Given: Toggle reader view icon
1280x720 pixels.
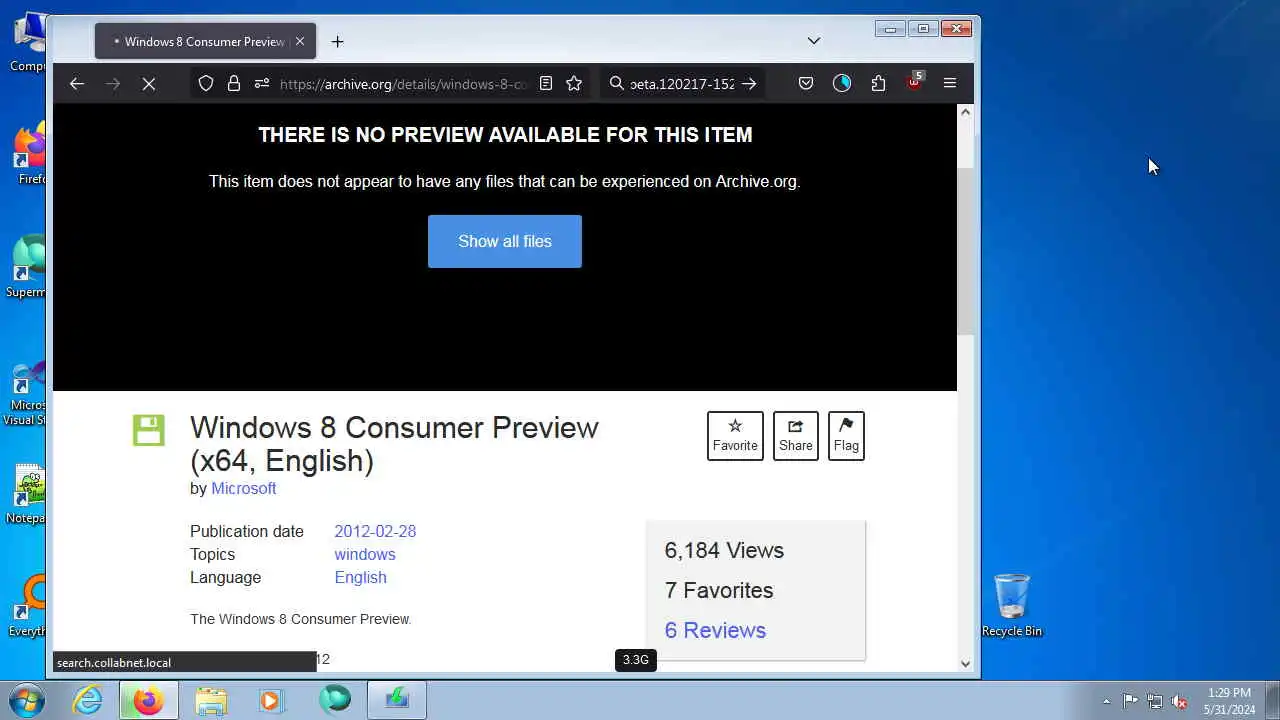Looking at the screenshot, I should pyautogui.click(x=546, y=84).
